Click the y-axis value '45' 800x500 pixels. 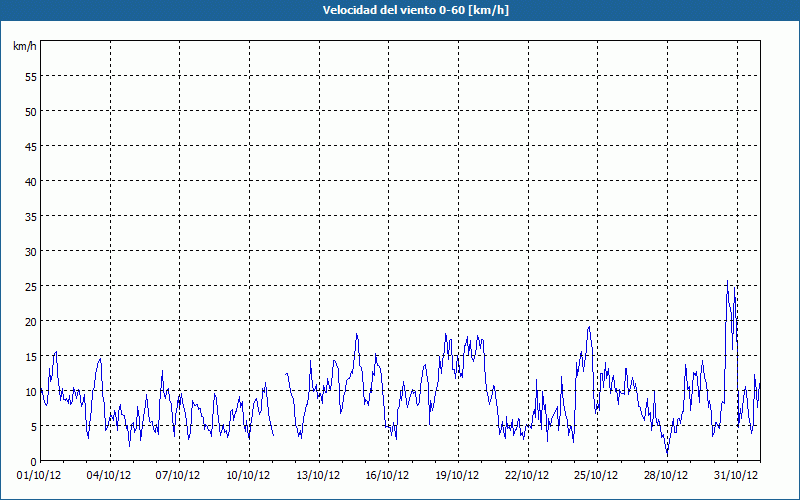[31, 146]
